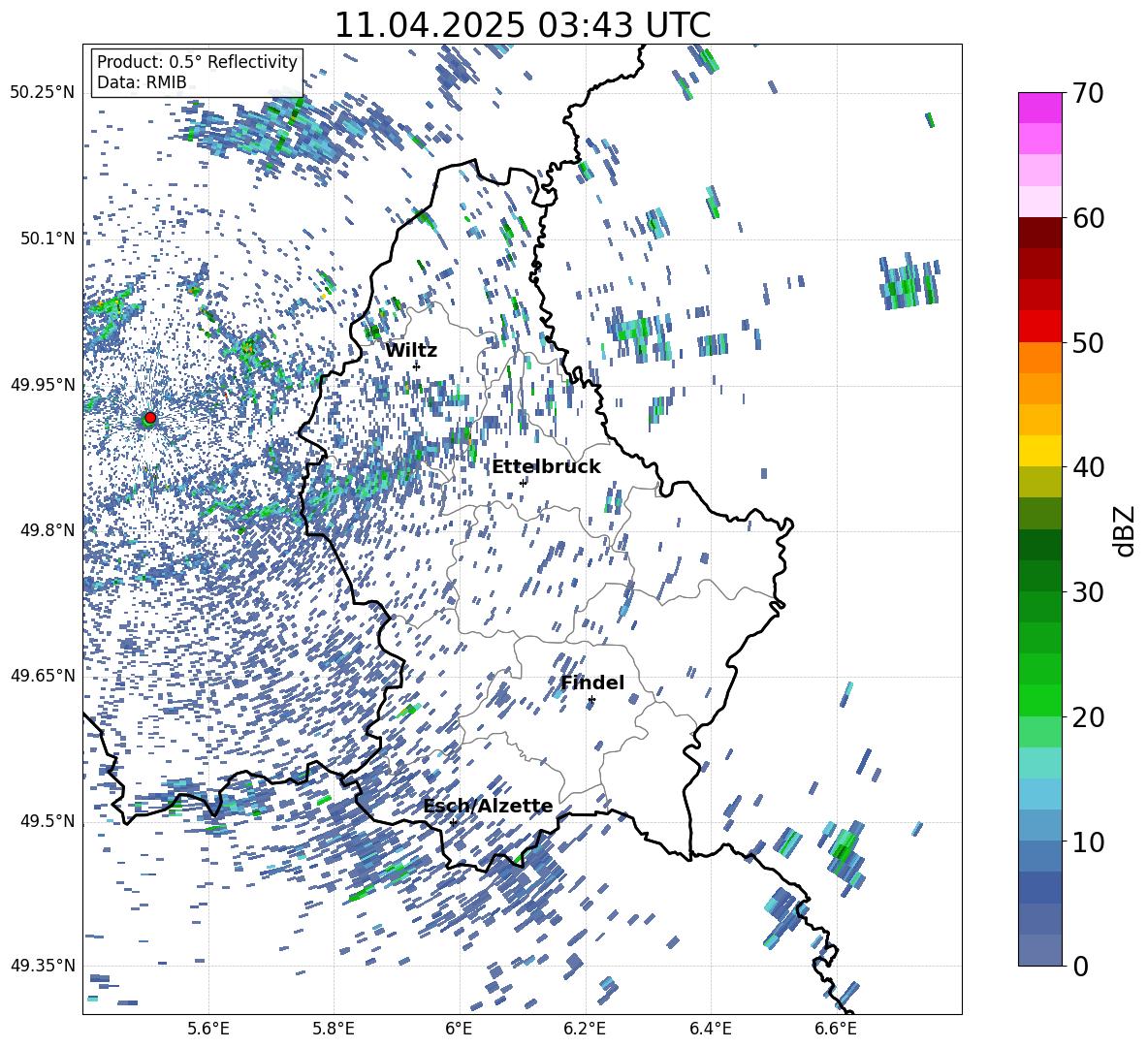
Task: Click the Esch/Alzette city label
Action: [x=489, y=807]
